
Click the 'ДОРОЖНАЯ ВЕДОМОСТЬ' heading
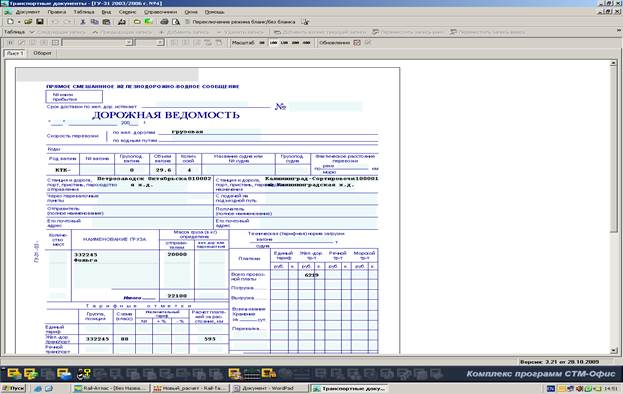coord(166,115)
